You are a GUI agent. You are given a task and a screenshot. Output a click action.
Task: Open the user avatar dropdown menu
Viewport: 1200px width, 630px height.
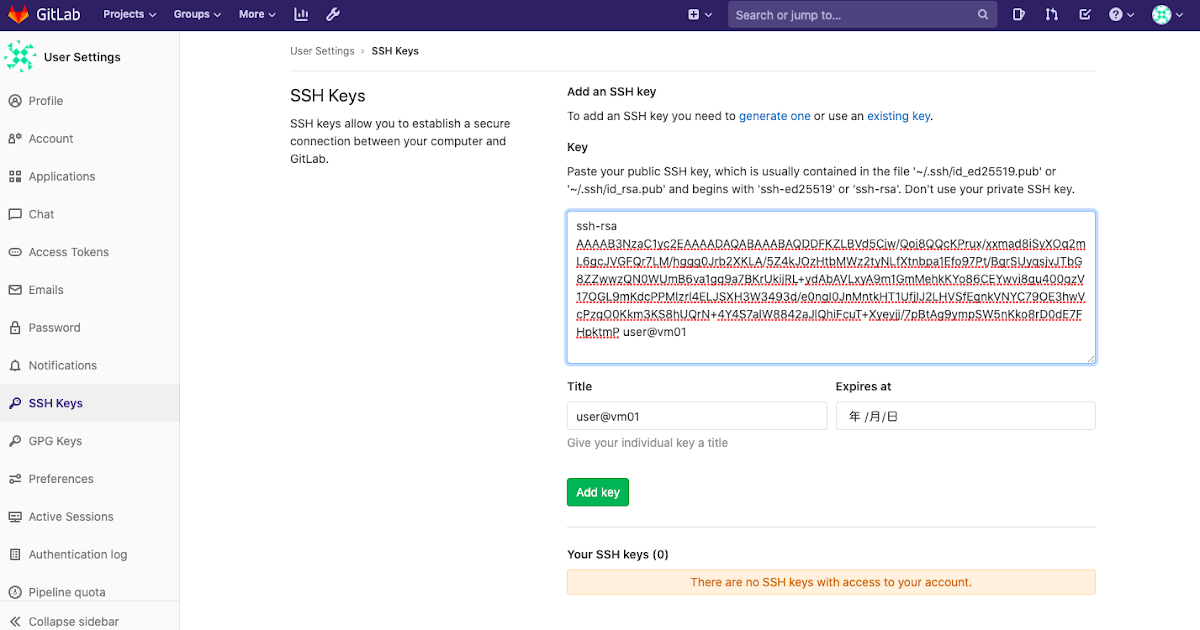[x=1166, y=14]
